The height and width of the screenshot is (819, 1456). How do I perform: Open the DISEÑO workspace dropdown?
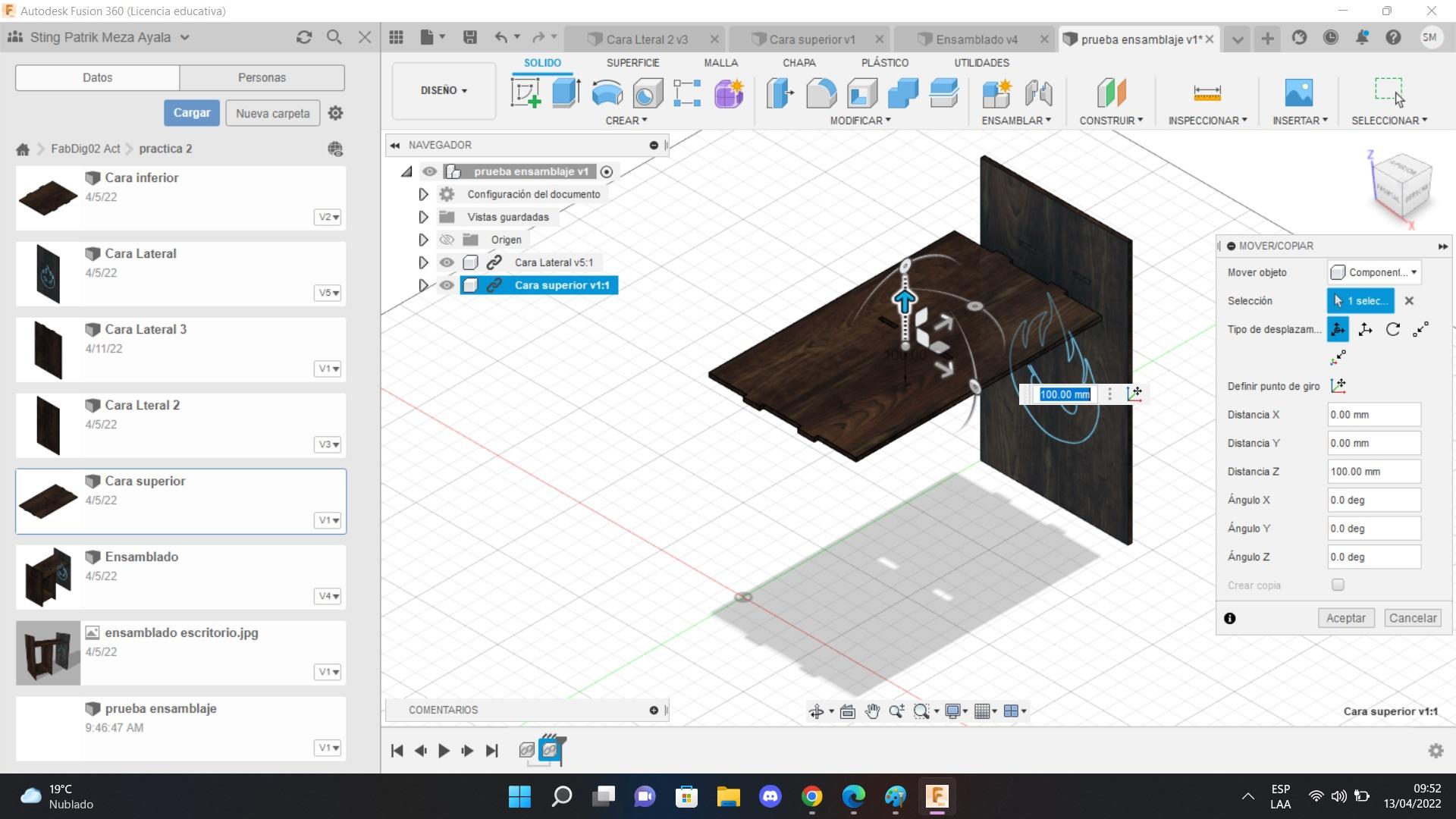pos(444,90)
